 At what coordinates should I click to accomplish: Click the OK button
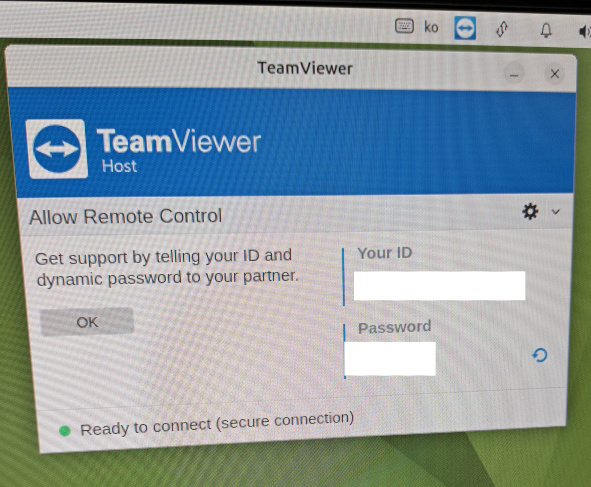point(87,322)
